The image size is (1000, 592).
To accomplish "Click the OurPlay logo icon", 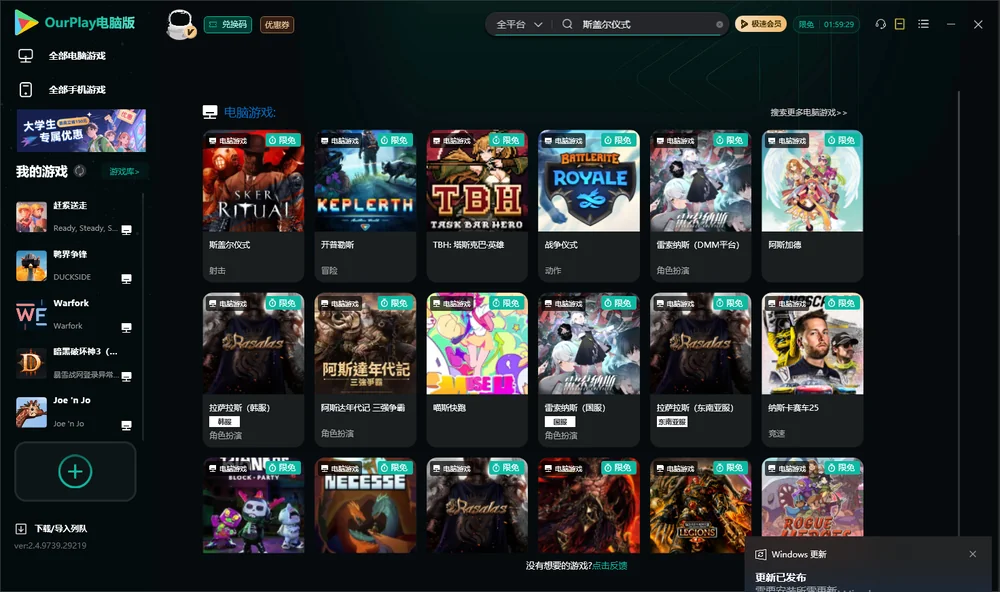I will [x=26, y=22].
